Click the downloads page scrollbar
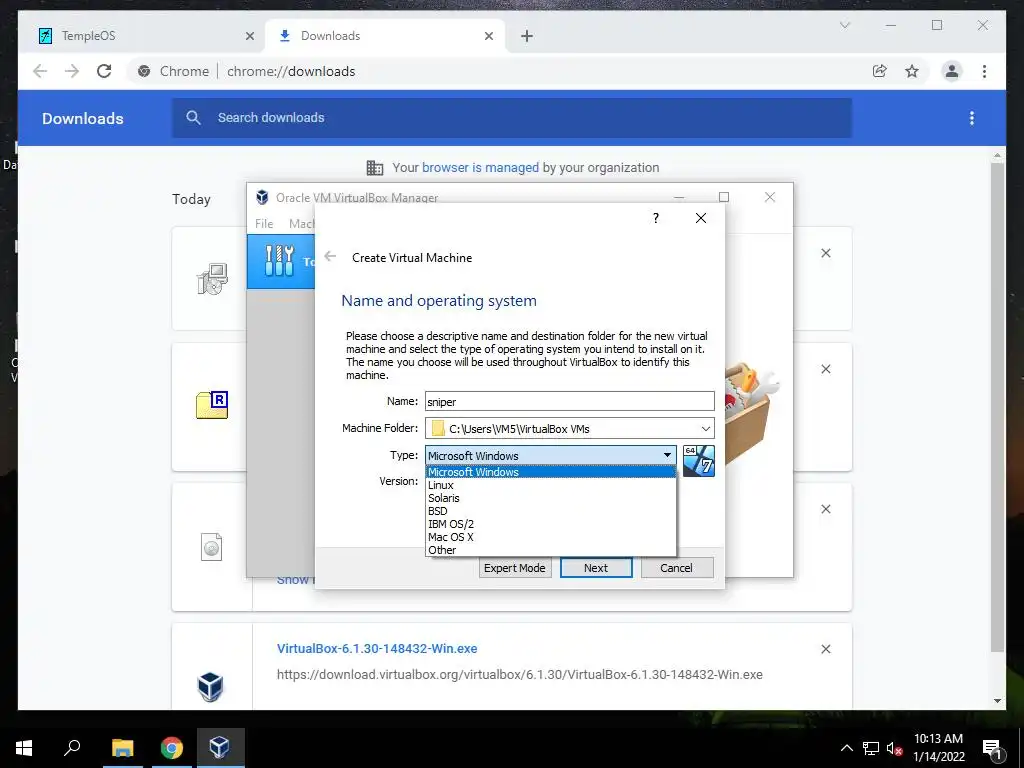This screenshot has height=768, width=1024. (997, 406)
